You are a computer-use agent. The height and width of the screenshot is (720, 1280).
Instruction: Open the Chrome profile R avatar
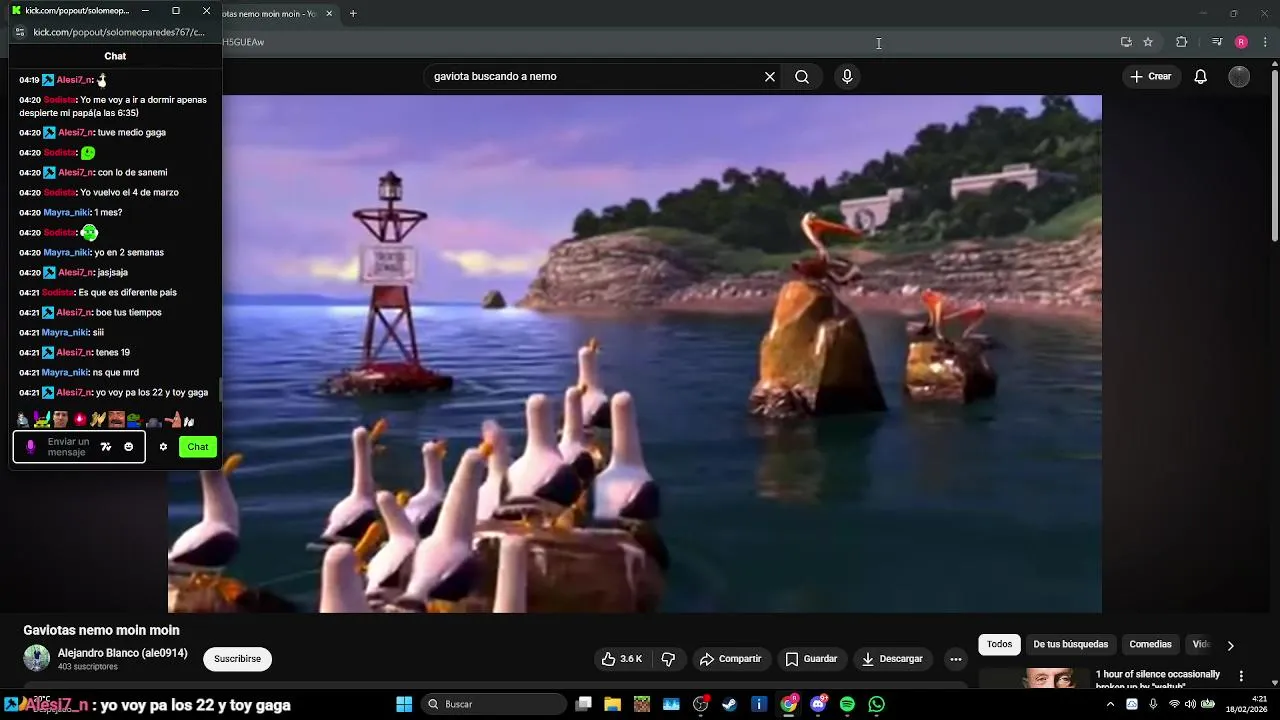click(1241, 42)
